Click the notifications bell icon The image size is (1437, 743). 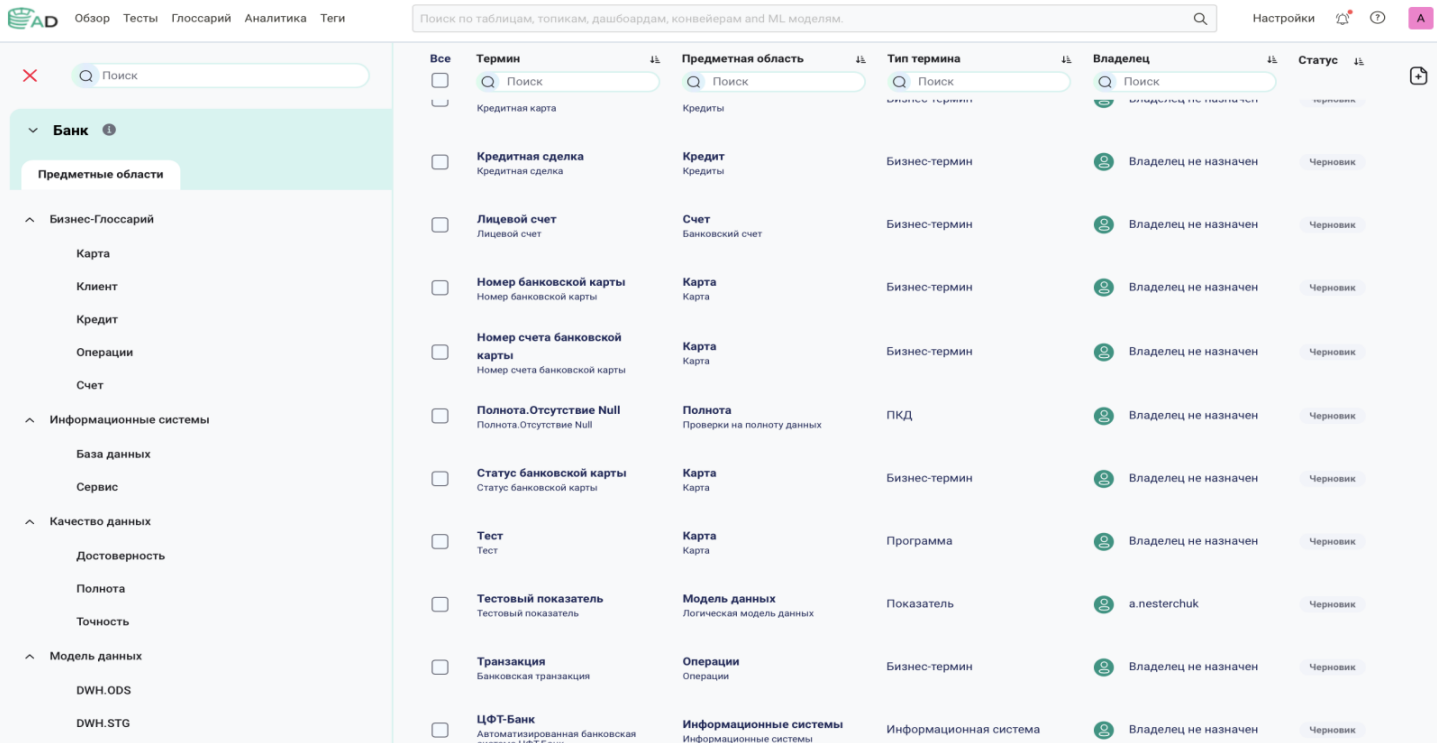1343,18
